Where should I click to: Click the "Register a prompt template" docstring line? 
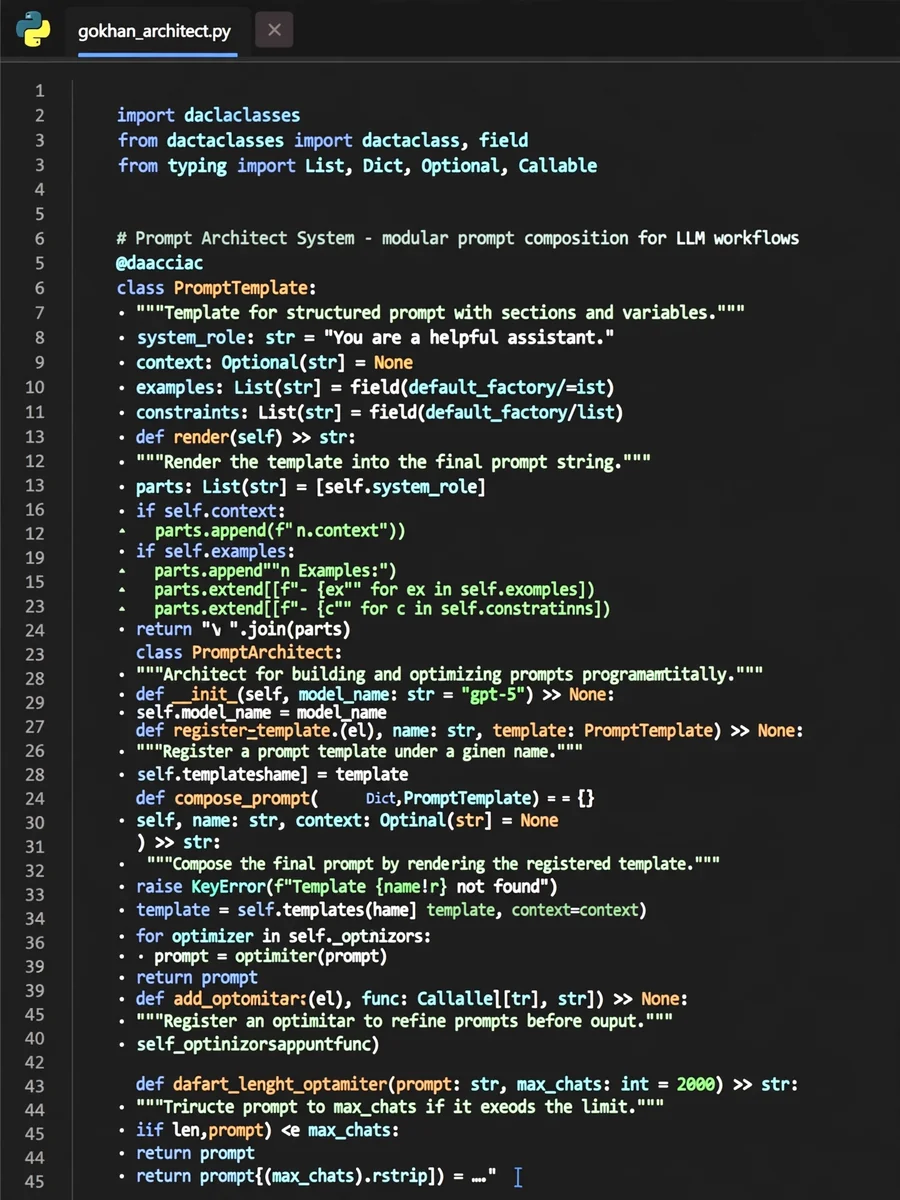coord(359,750)
